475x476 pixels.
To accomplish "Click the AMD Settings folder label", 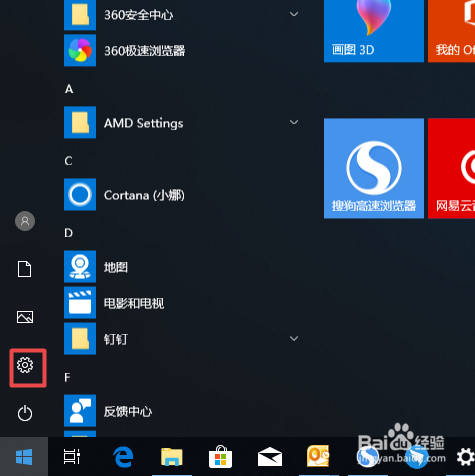I will [x=144, y=123].
